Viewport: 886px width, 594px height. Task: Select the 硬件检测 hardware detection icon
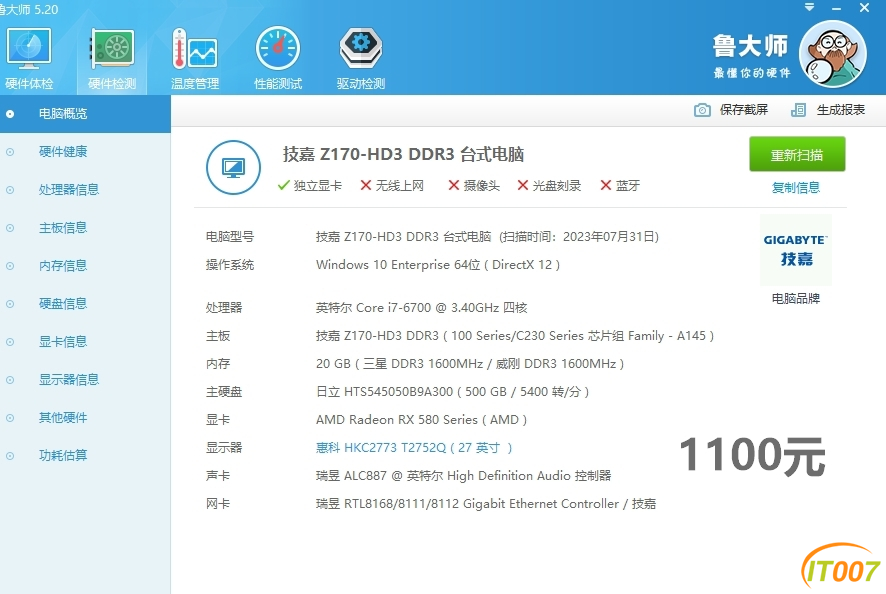[x=112, y=59]
